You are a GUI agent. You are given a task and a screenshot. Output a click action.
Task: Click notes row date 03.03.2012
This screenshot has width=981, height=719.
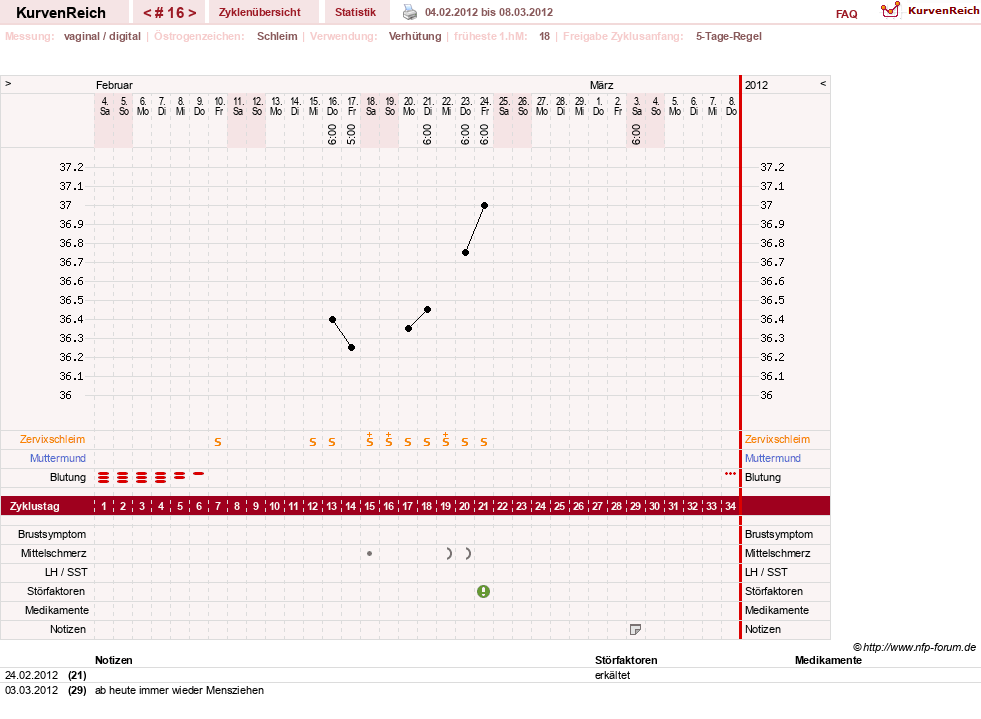pos(31,690)
